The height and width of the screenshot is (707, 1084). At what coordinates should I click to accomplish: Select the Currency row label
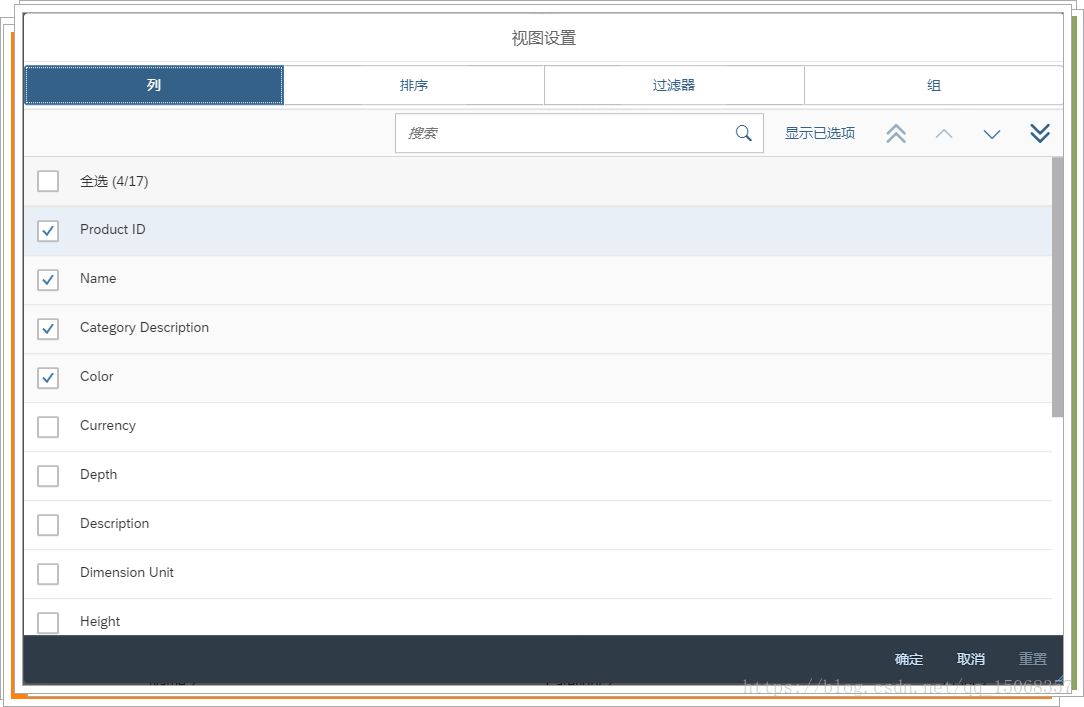tap(108, 426)
